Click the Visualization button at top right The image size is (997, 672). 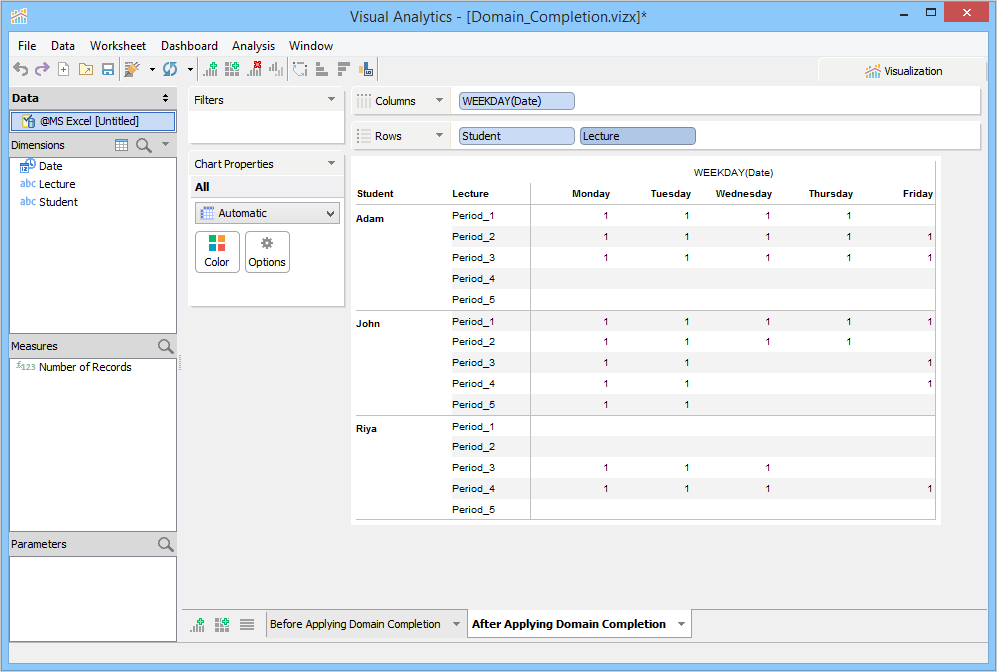tap(903, 71)
